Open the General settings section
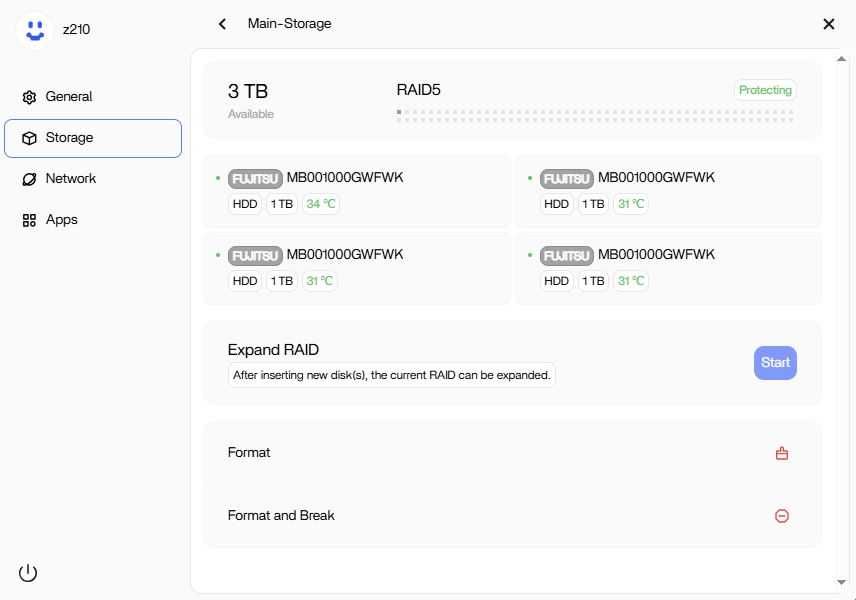The height and width of the screenshot is (600, 856). point(68,97)
